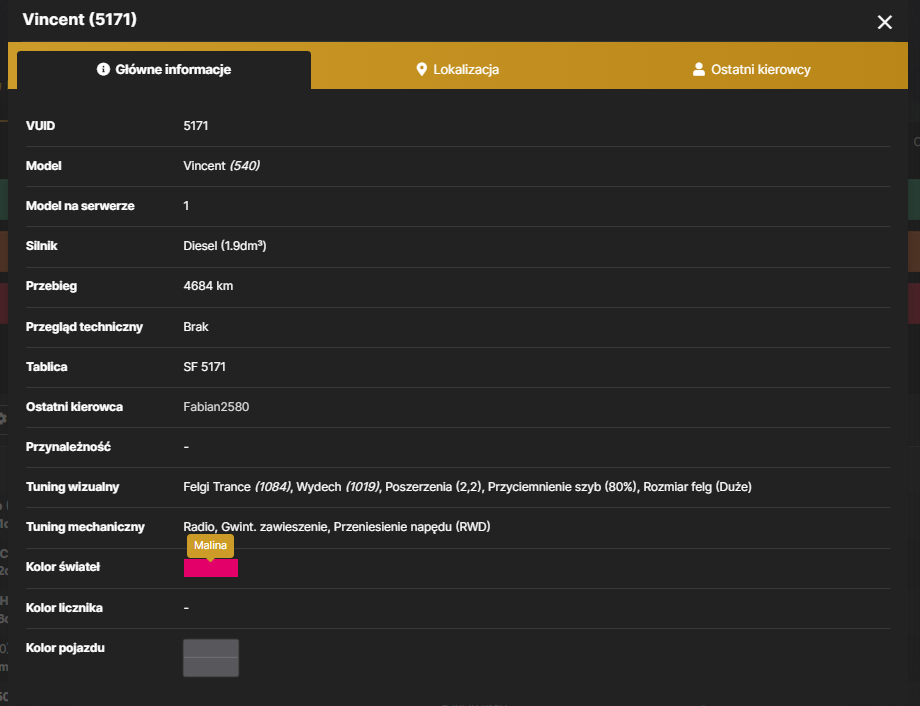Select the Główne informacje tab label
The image size is (920, 706).
pyautogui.click(x=173, y=69)
